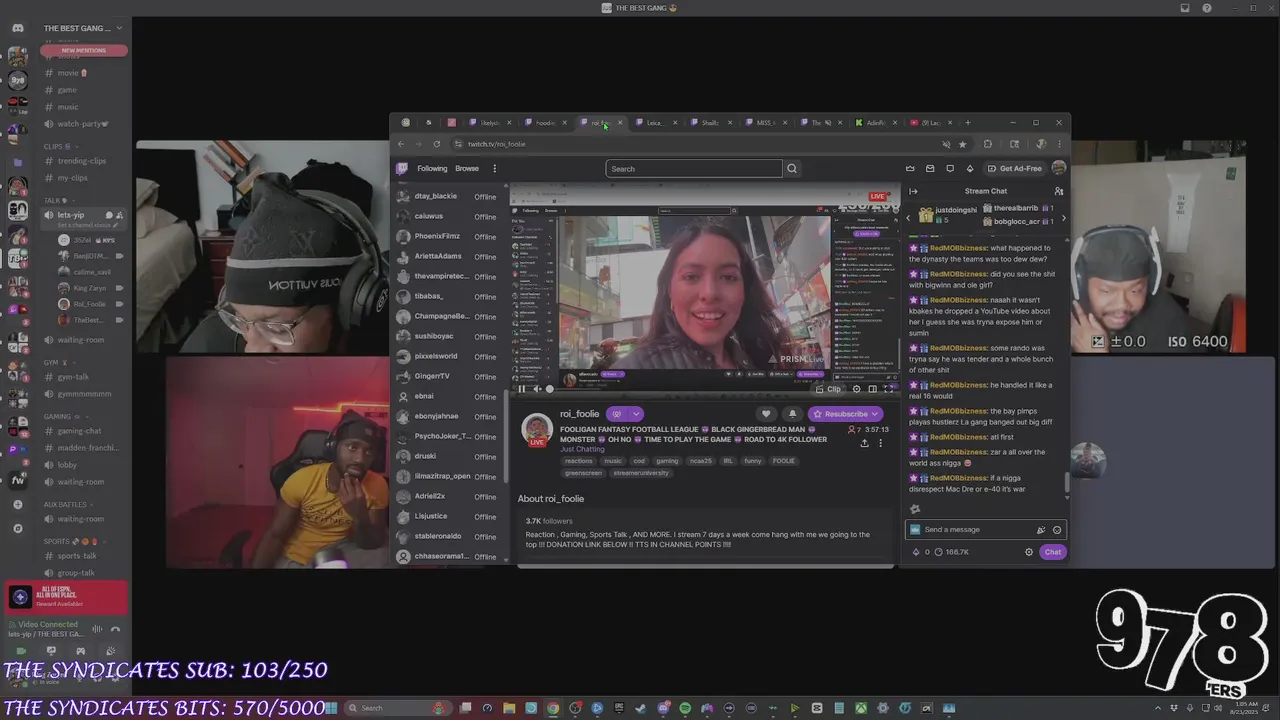Open the Twitch home logo

pyautogui.click(x=402, y=168)
